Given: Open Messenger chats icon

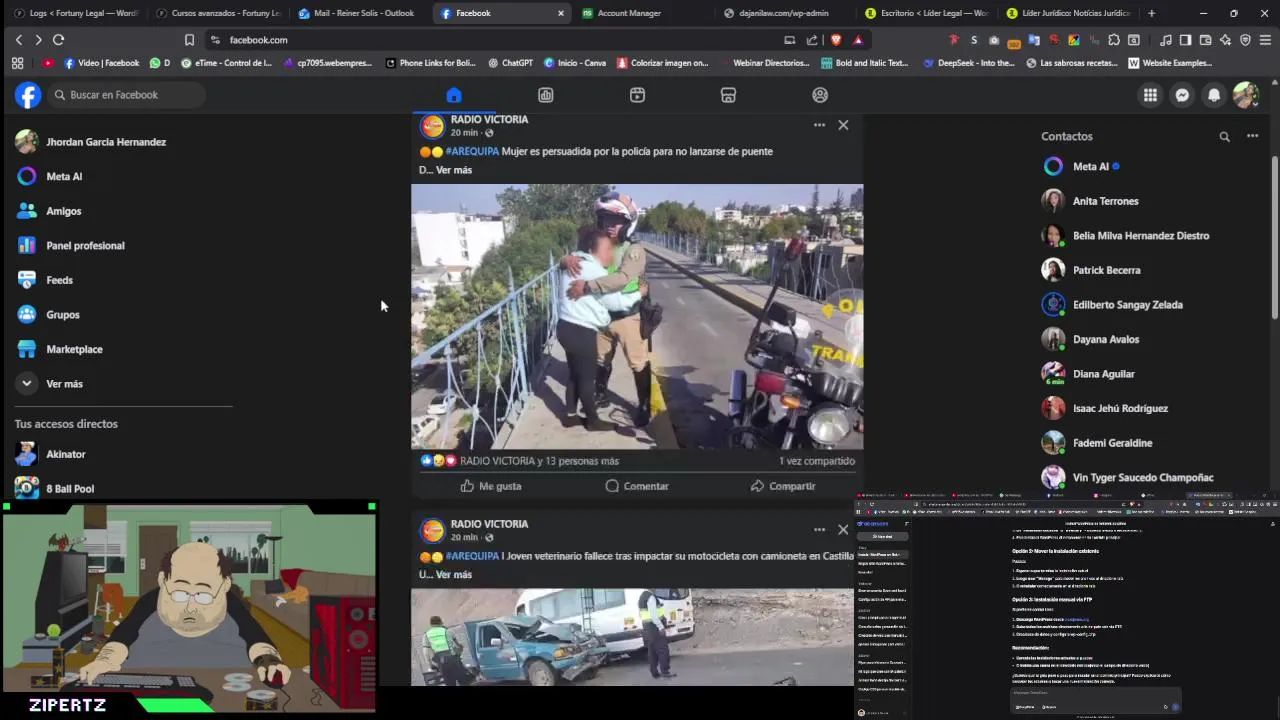Looking at the screenshot, I should click(1182, 95).
